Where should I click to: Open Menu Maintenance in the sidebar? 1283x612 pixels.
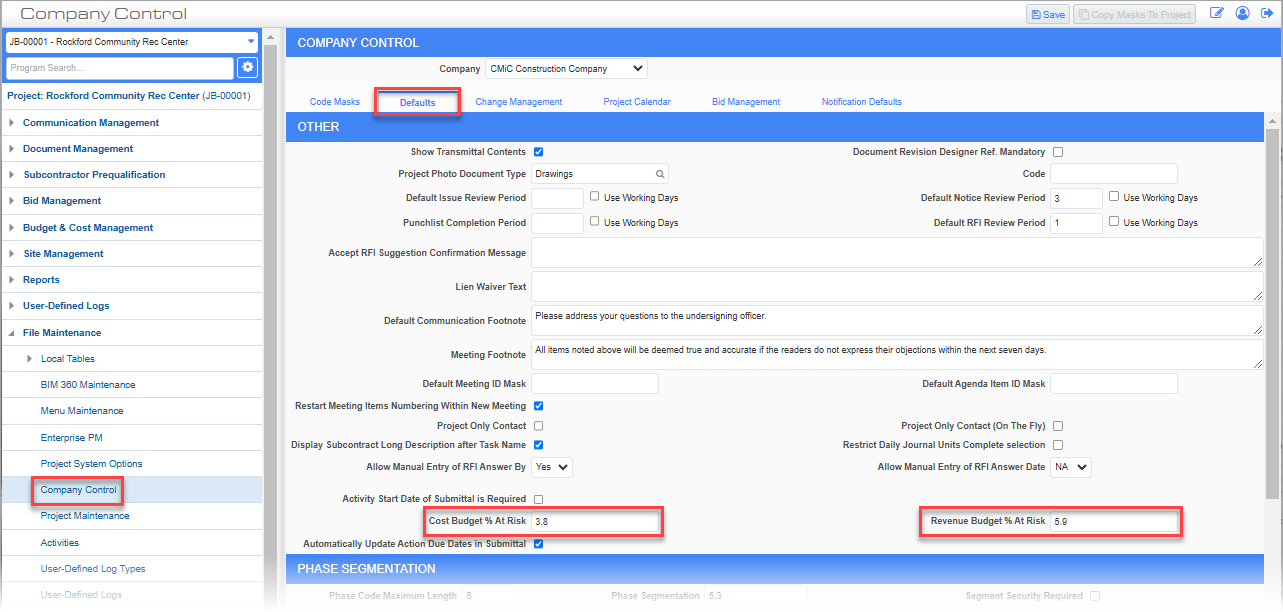click(x=82, y=411)
